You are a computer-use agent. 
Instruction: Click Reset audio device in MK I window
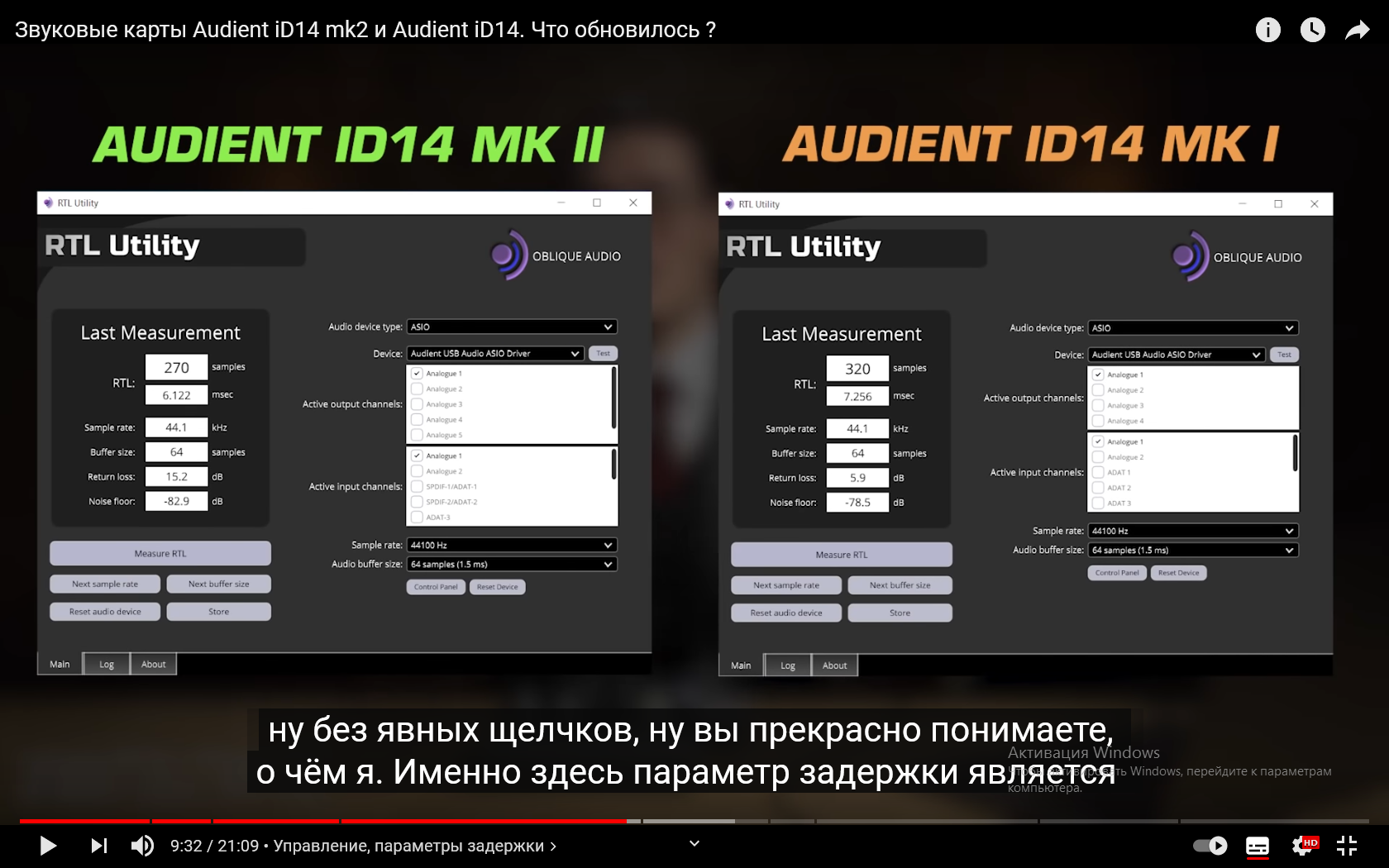(786, 613)
